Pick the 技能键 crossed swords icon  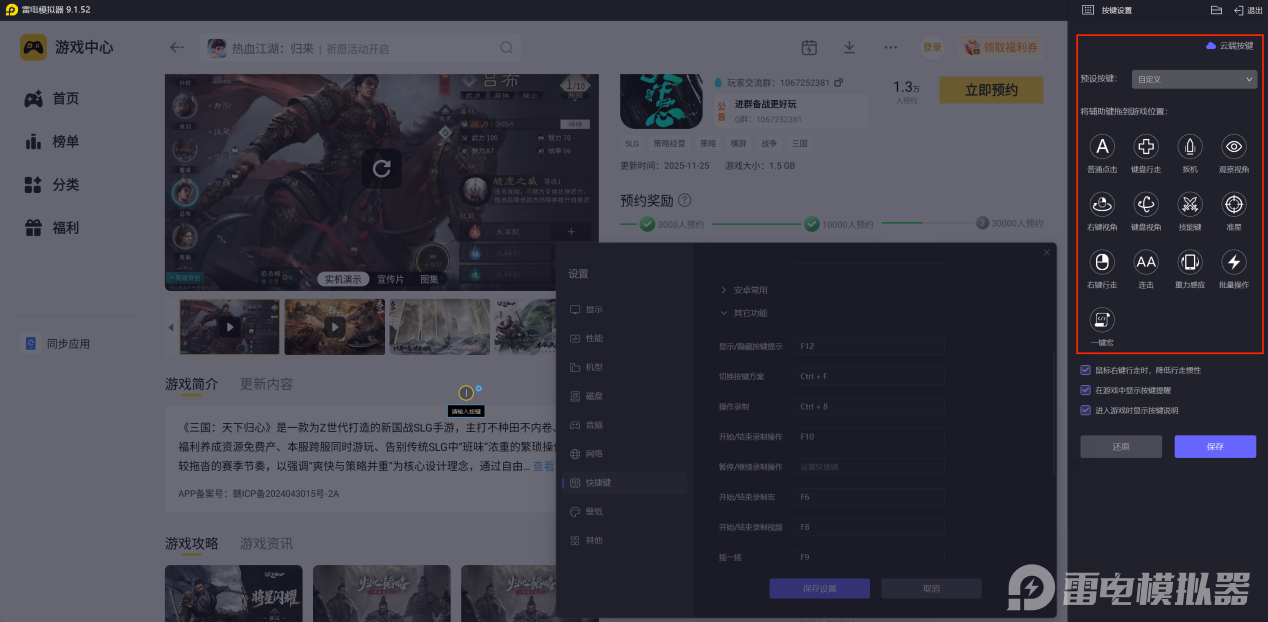[x=1190, y=204]
